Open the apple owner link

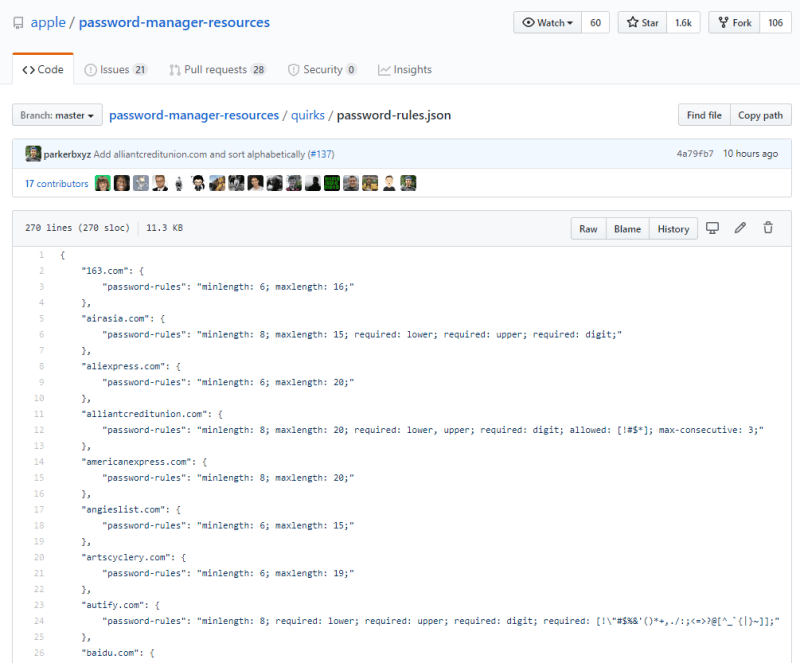pos(48,22)
